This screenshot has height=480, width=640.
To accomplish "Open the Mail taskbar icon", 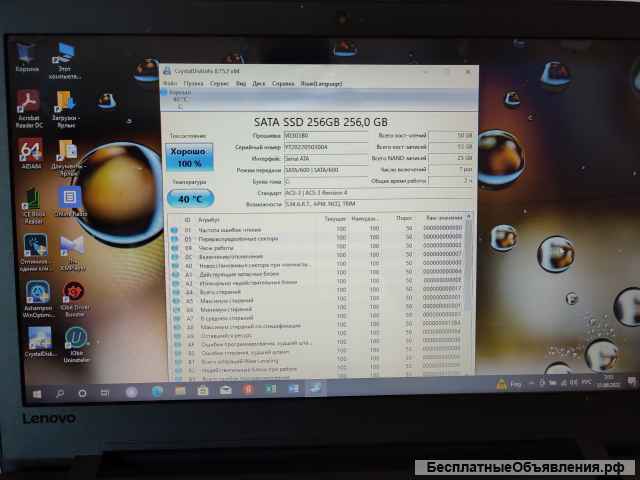I will pos(225,390).
